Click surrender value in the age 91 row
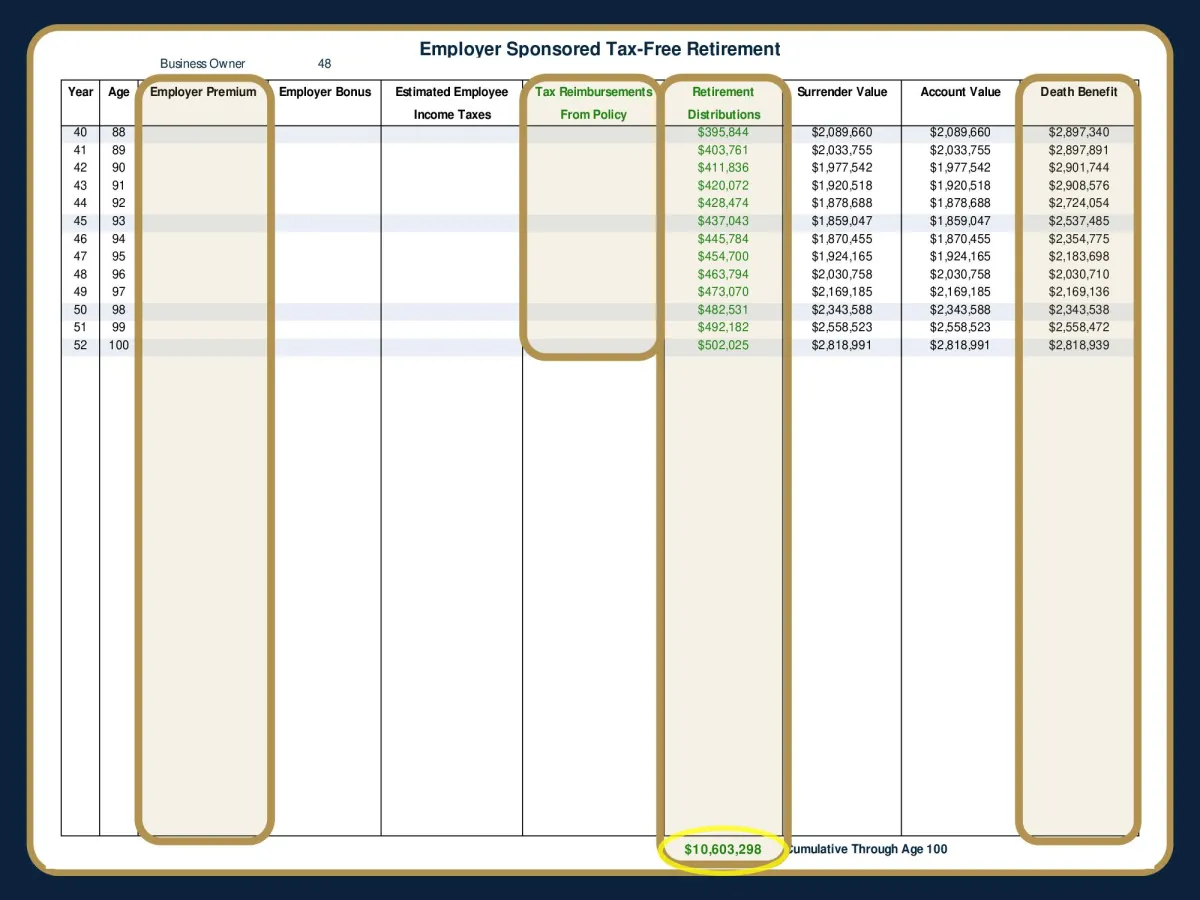This screenshot has height=900, width=1200. [842, 186]
